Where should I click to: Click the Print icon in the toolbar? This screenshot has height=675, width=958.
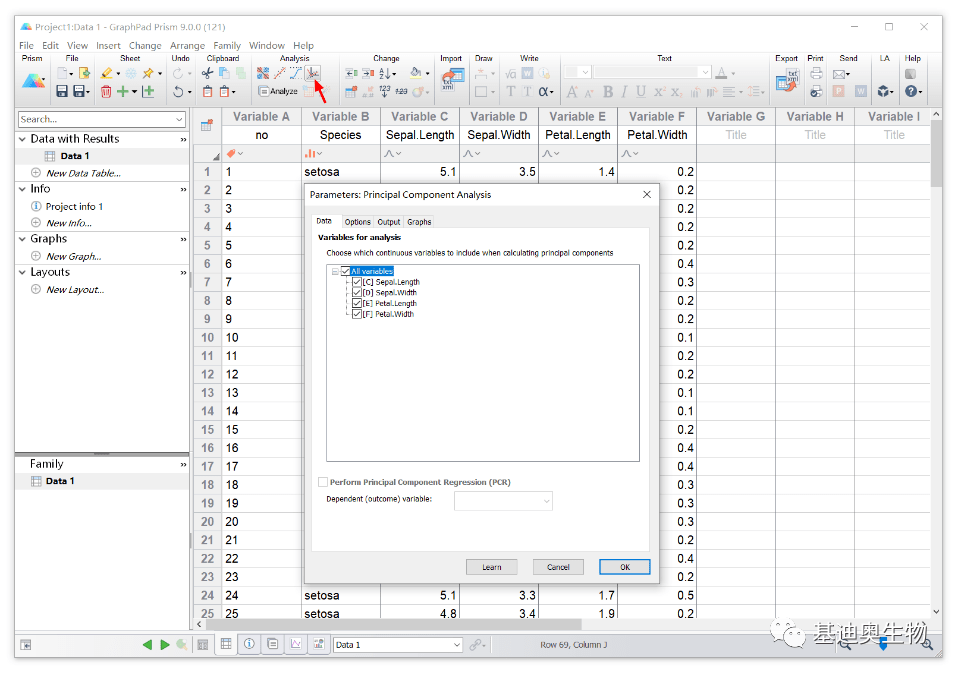pos(816,73)
